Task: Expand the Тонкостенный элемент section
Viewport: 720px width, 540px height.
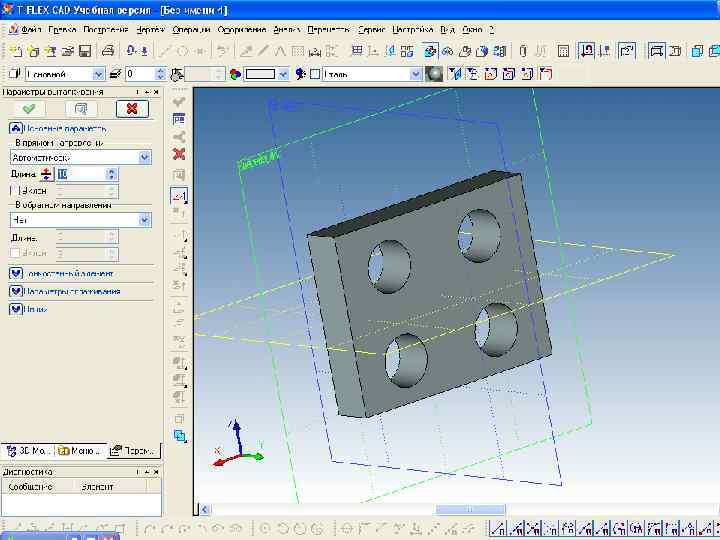Action: point(15,274)
